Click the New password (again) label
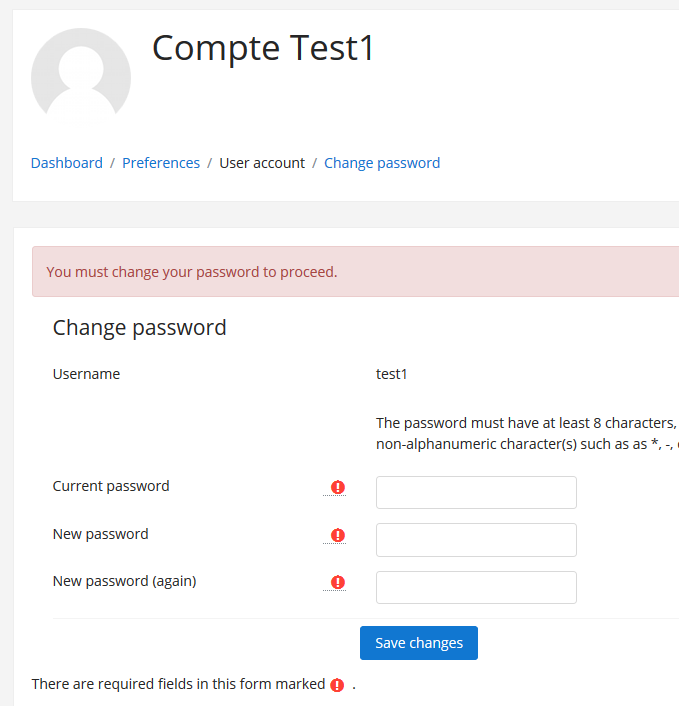 tap(124, 581)
